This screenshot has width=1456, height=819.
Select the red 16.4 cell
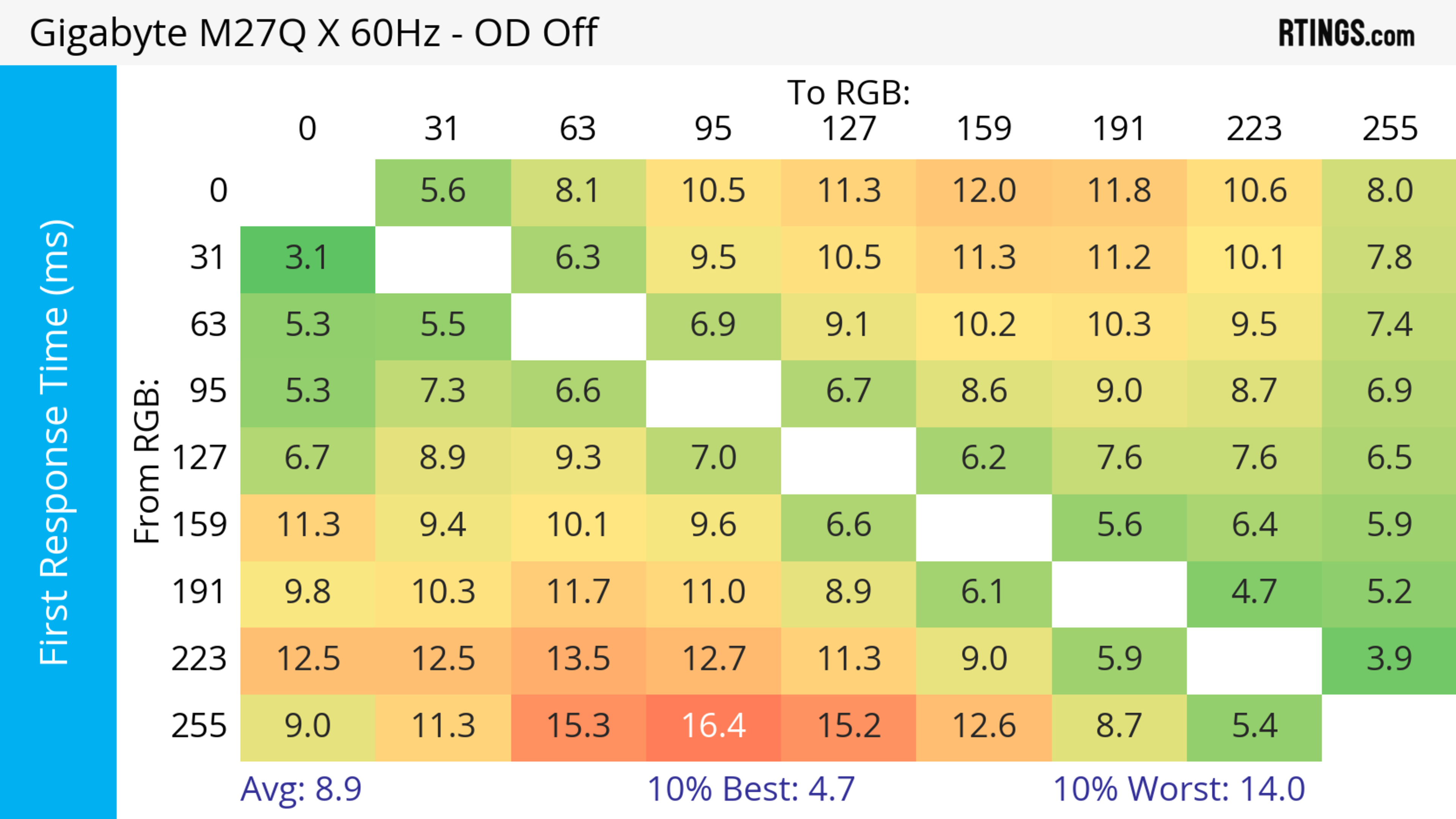coord(713,726)
